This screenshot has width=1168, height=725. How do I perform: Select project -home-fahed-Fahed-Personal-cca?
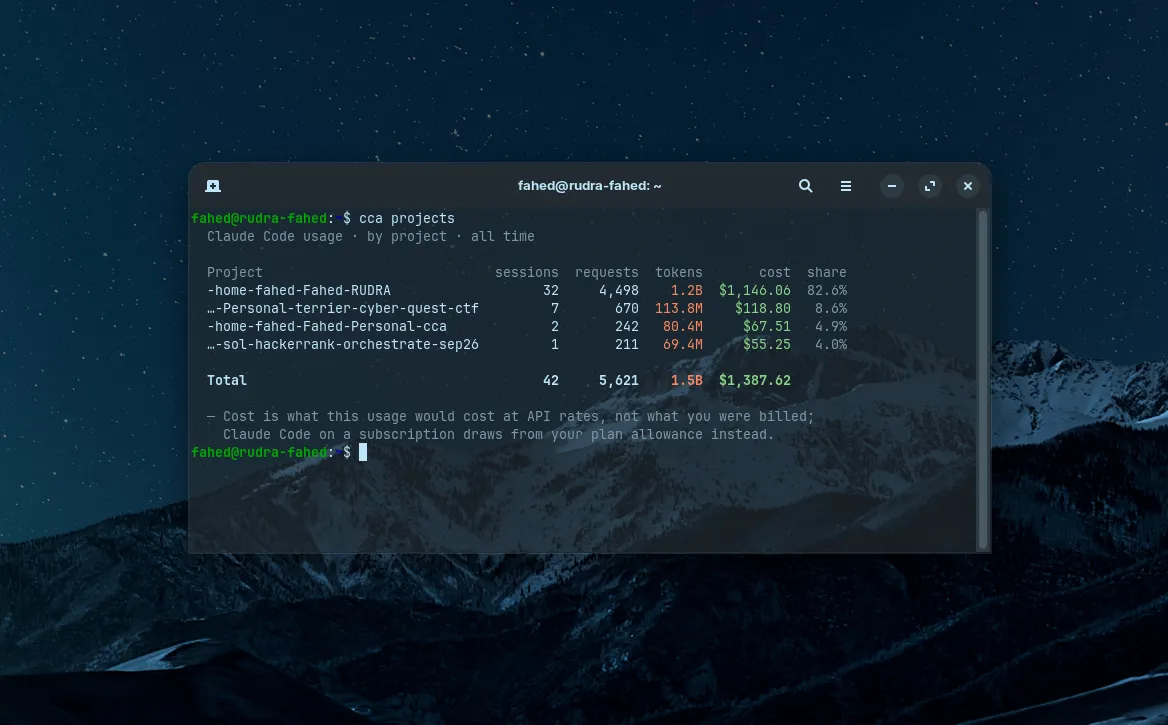(327, 326)
